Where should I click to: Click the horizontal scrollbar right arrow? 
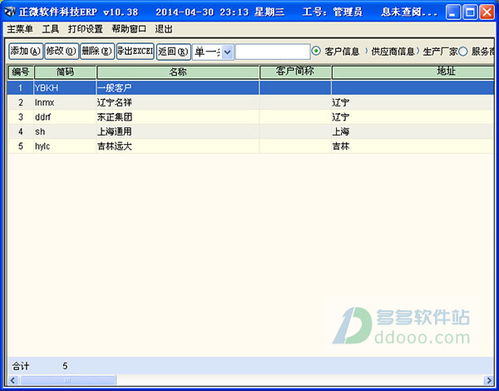pos(489,380)
